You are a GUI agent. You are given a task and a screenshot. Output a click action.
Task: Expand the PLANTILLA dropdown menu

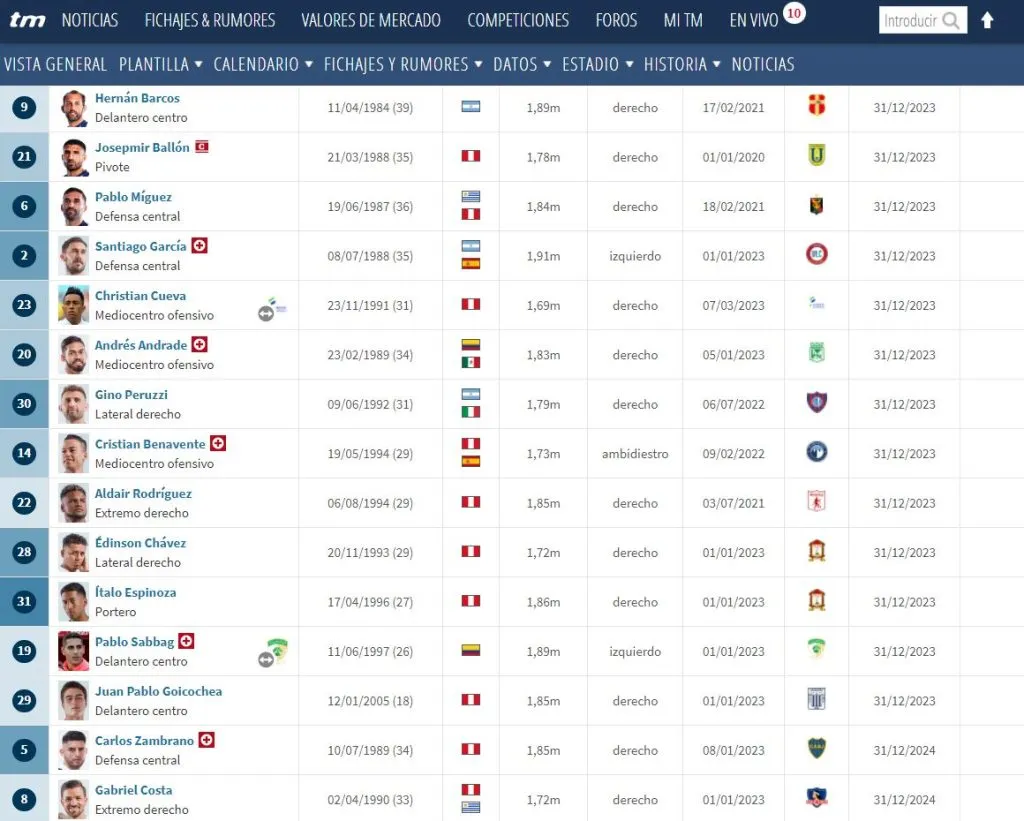(159, 63)
